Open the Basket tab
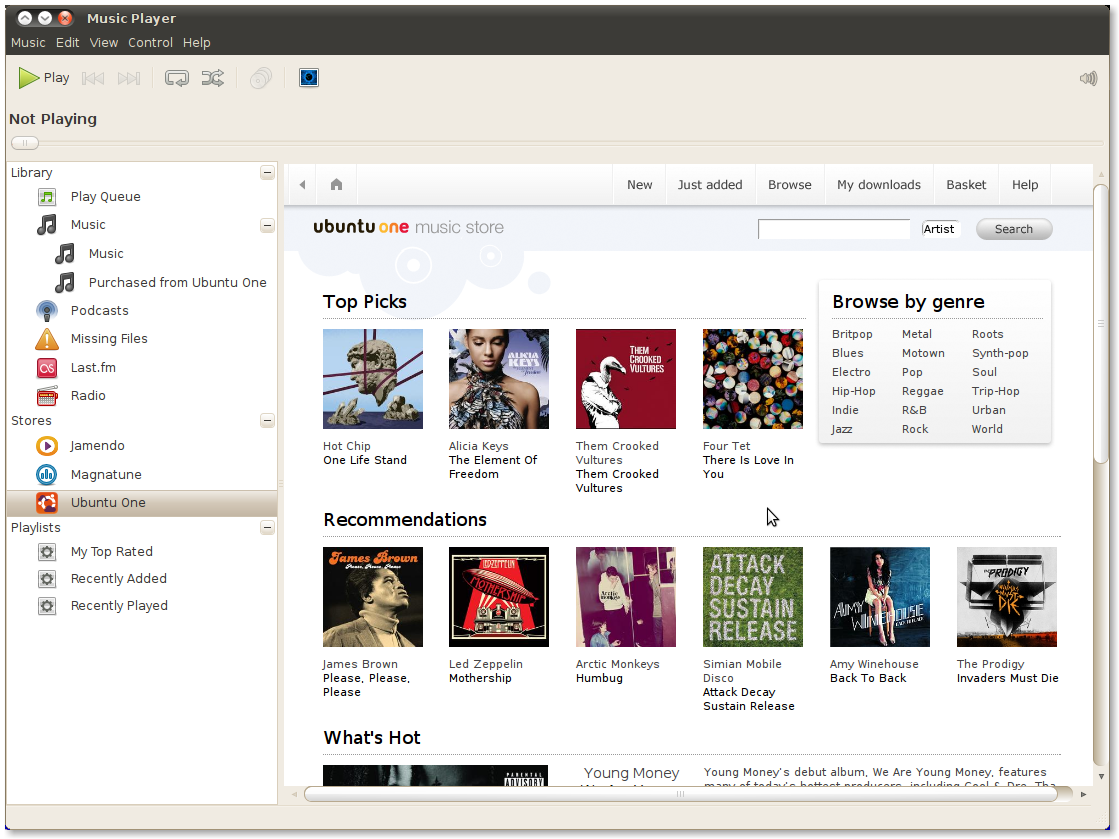Screen dimensions: 1119x839 click(966, 185)
